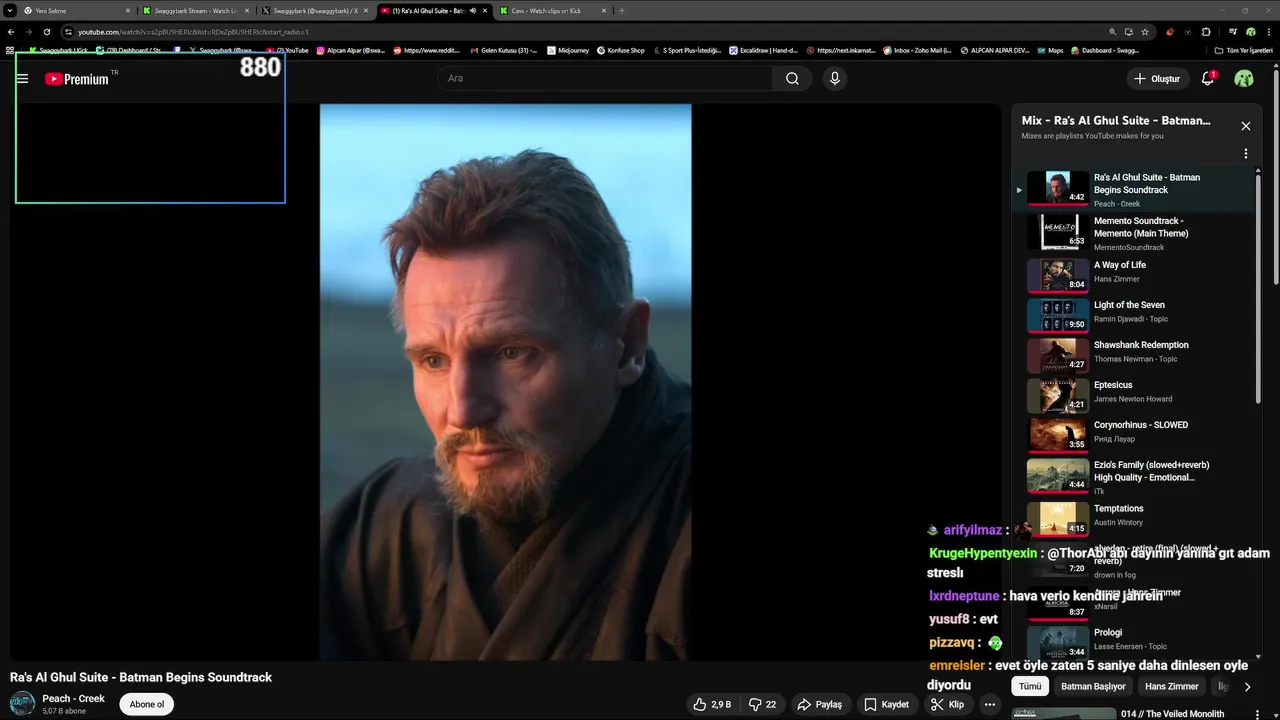Viewport: 1280px width, 720px height.
Task: Open media control icon in toolbar
Action: point(1232,32)
